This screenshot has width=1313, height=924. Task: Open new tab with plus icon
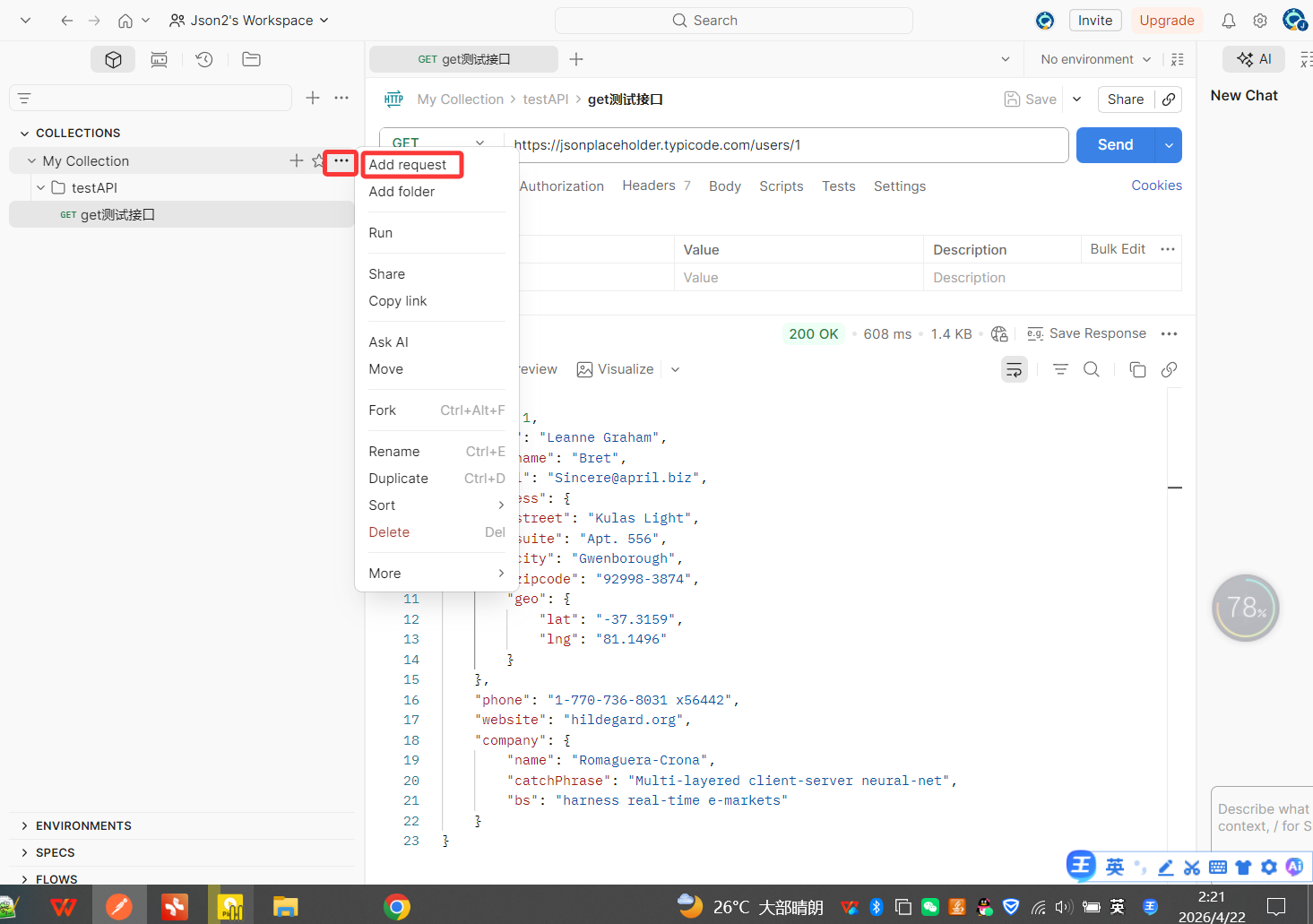576,59
